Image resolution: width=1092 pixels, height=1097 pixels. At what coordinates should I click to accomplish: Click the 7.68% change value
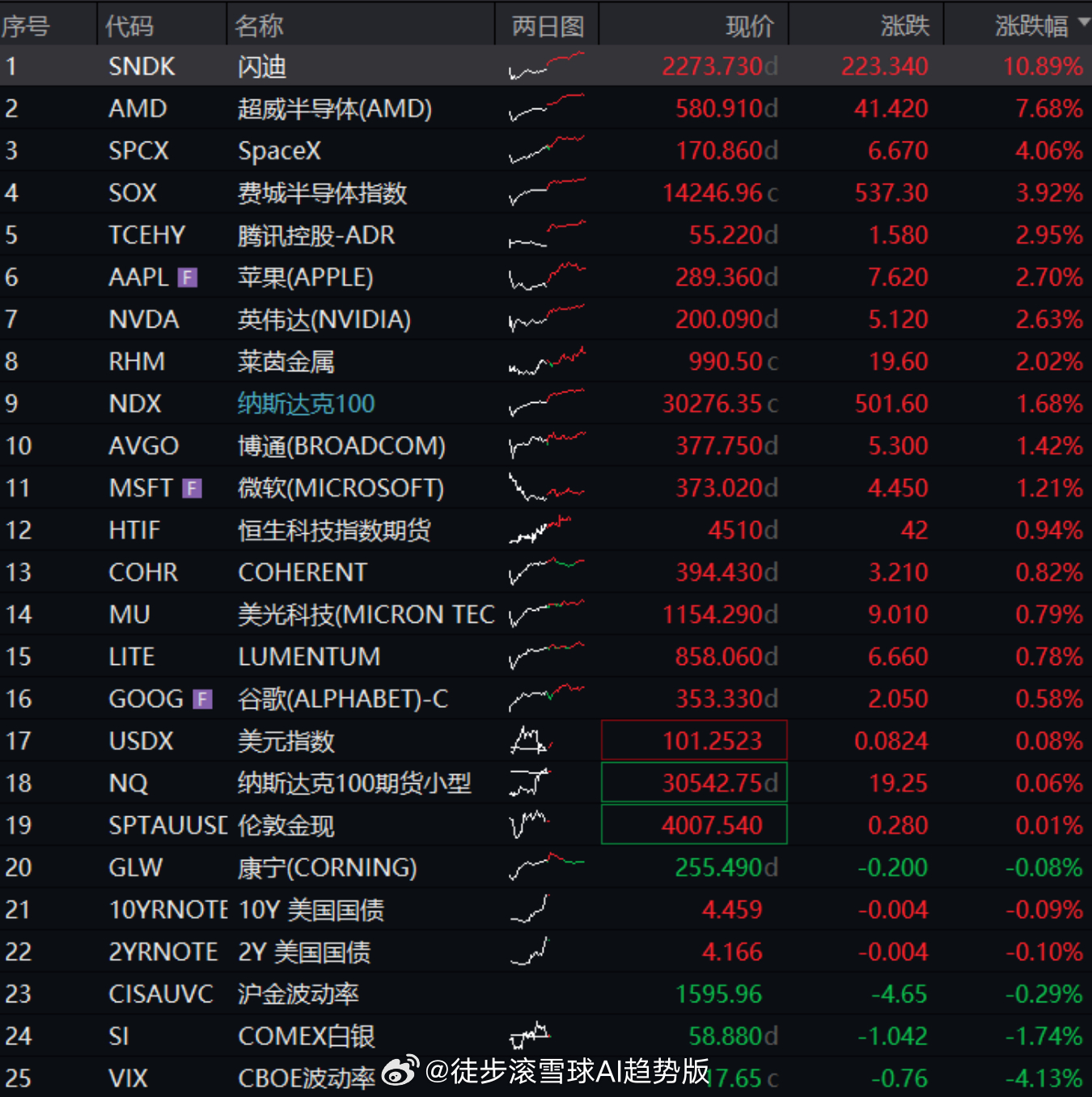click(x=1049, y=108)
